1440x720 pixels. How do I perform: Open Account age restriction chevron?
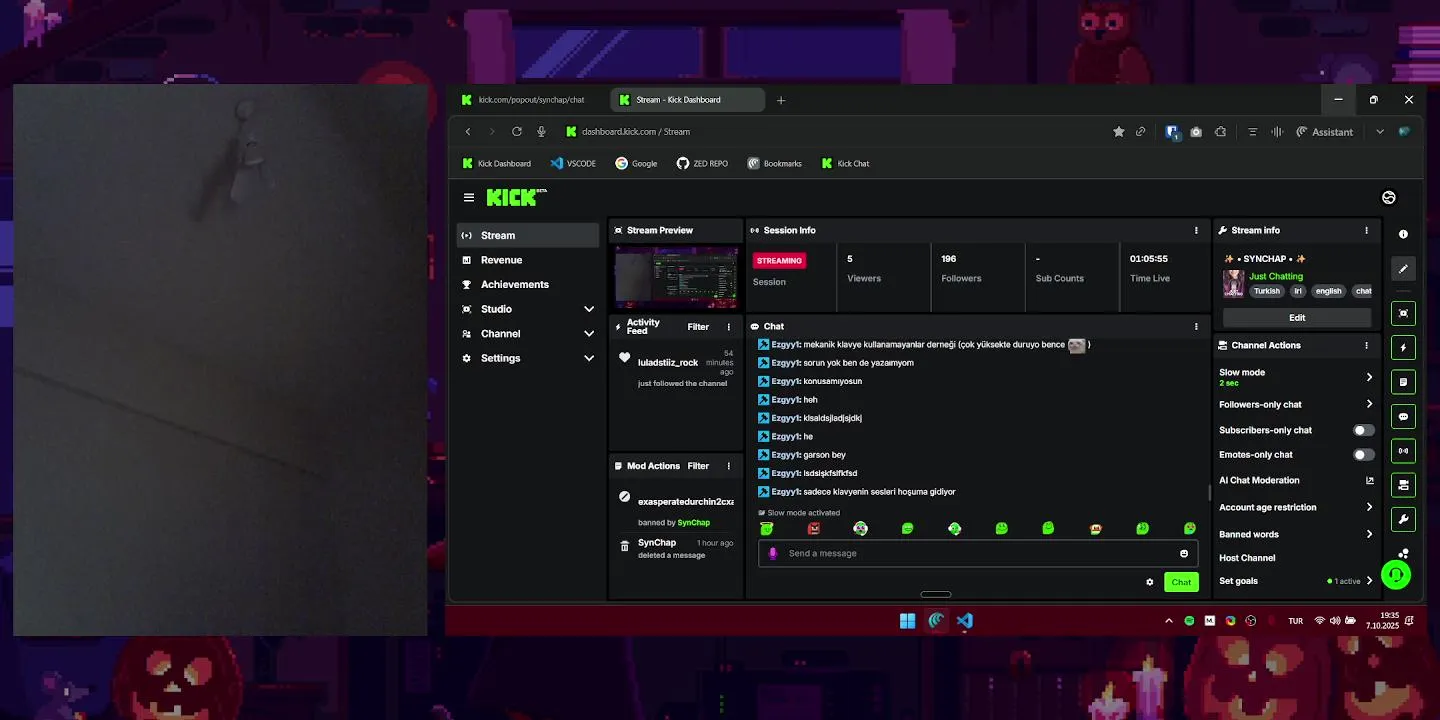[x=1369, y=507]
